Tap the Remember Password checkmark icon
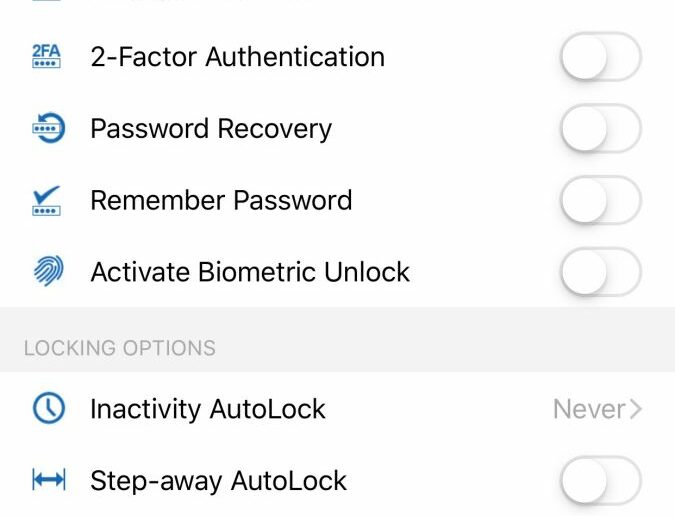675x516 pixels. (x=46, y=201)
